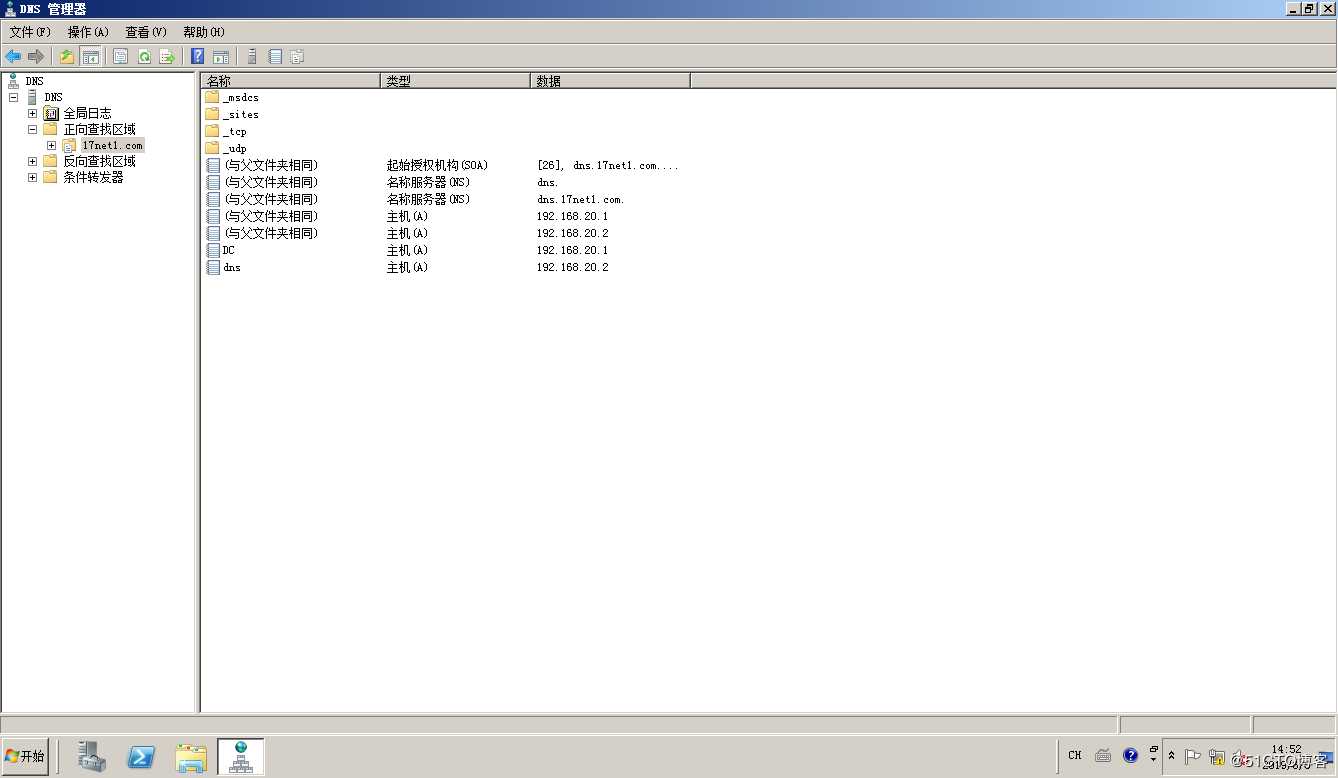Toggle the console tree pane button
Image resolution: width=1338 pixels, height=778 pixels.
tap(90, 57)
